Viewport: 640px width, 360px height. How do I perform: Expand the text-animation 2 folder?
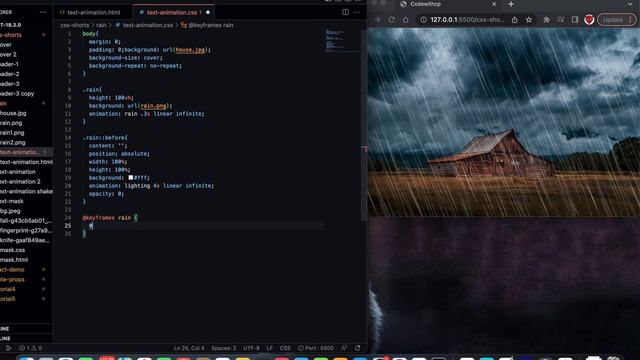pos(20,182)
